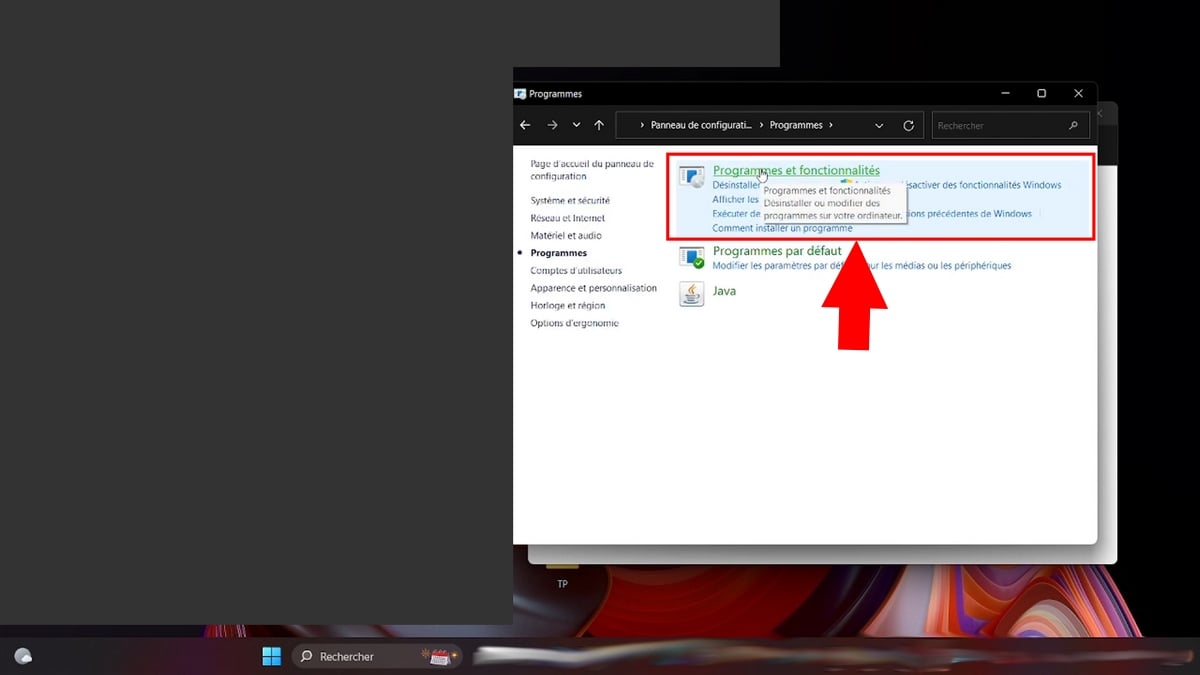Open the Windows Start menu
Screen dimensions: 1200x675
coord(271,656)
